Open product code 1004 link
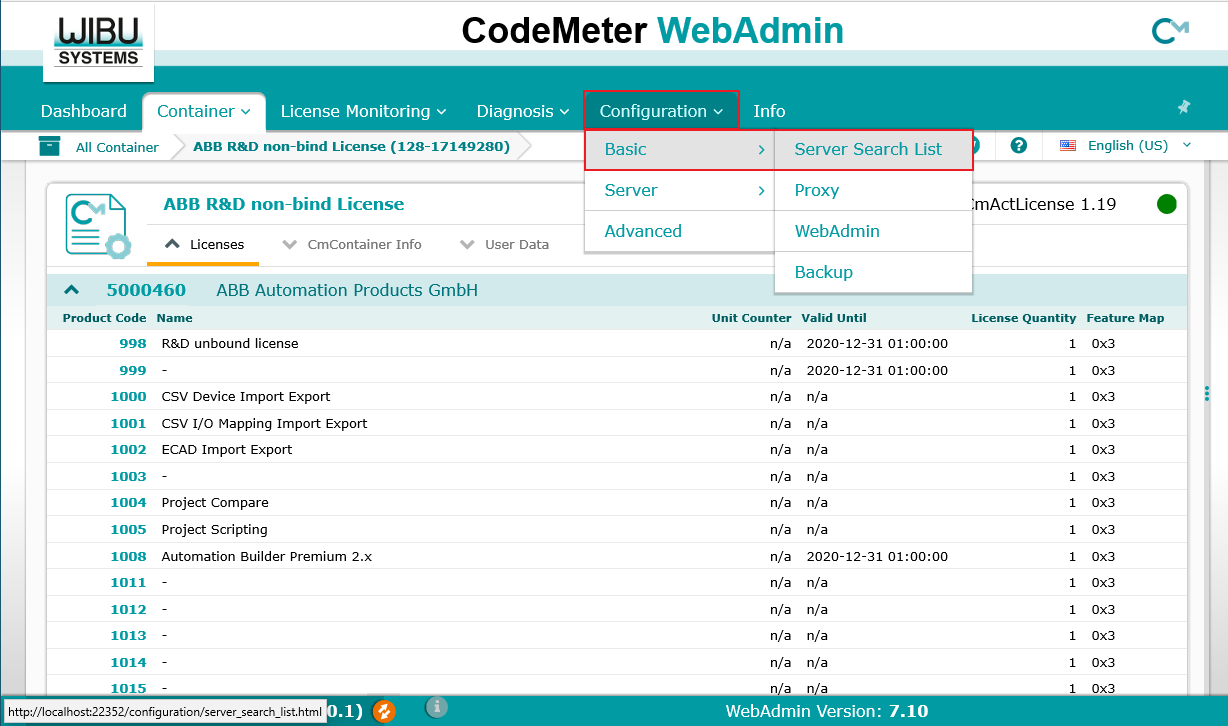 point(128,502)
